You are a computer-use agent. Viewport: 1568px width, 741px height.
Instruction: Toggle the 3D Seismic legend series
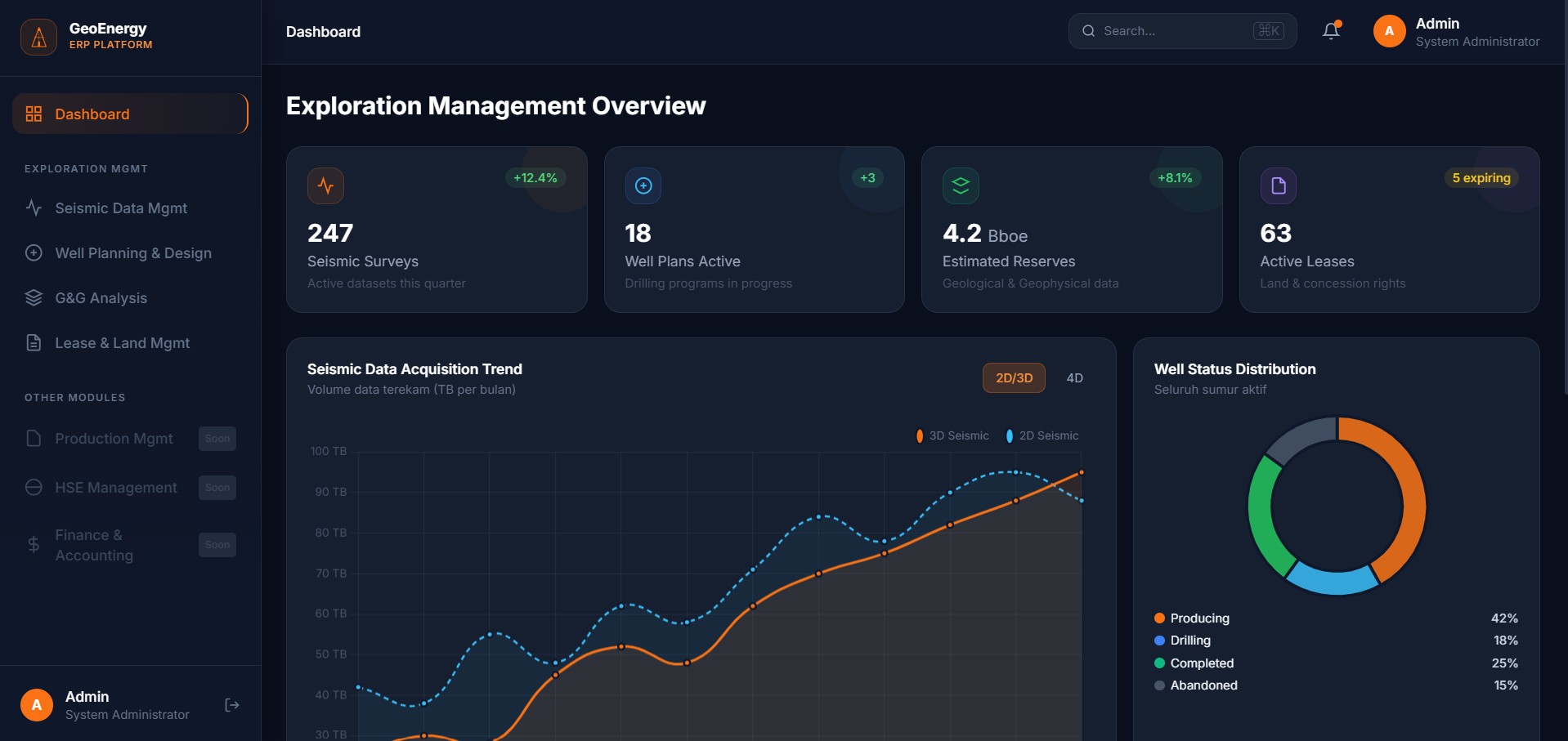click(953, 435)
